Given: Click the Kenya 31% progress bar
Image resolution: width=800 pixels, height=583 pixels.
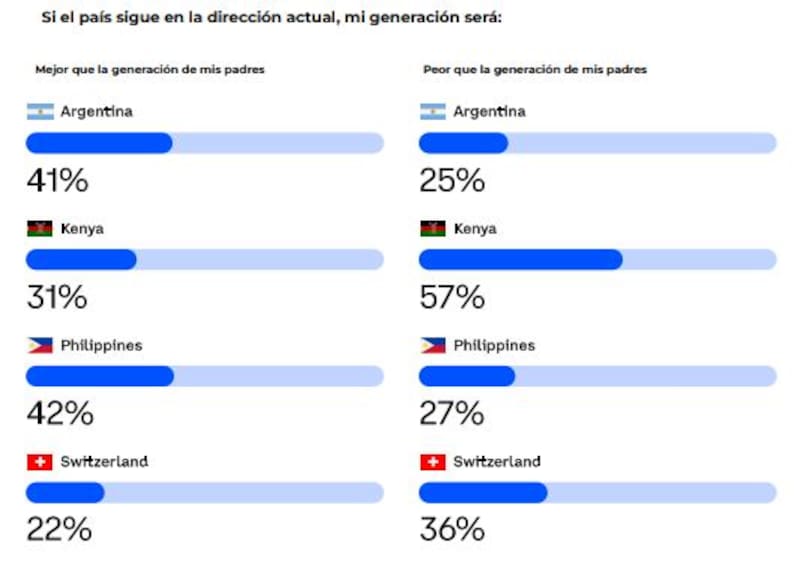Looking at the screenshot, I should click(x=204, y=260).
